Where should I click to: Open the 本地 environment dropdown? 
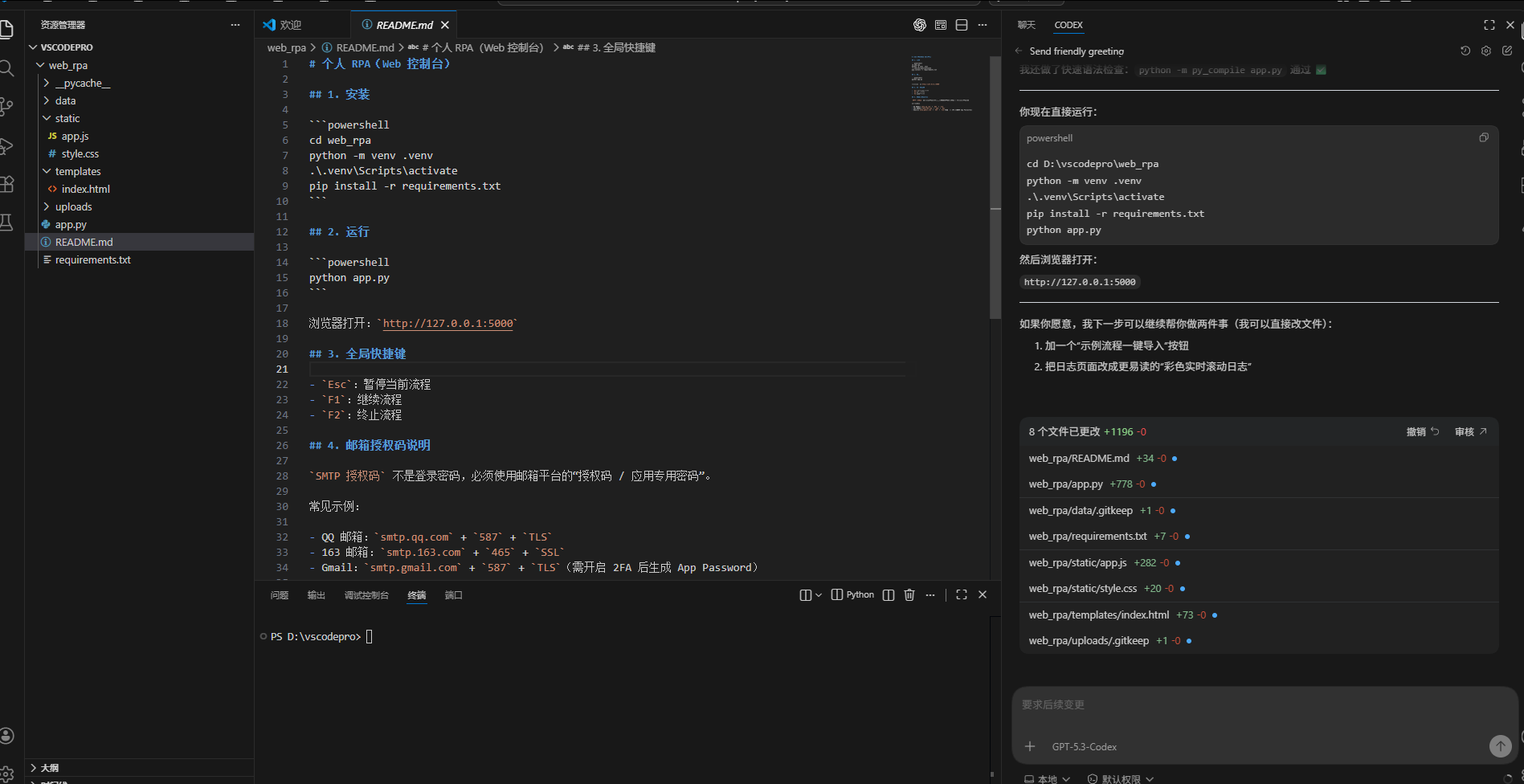coord(1047,779)
